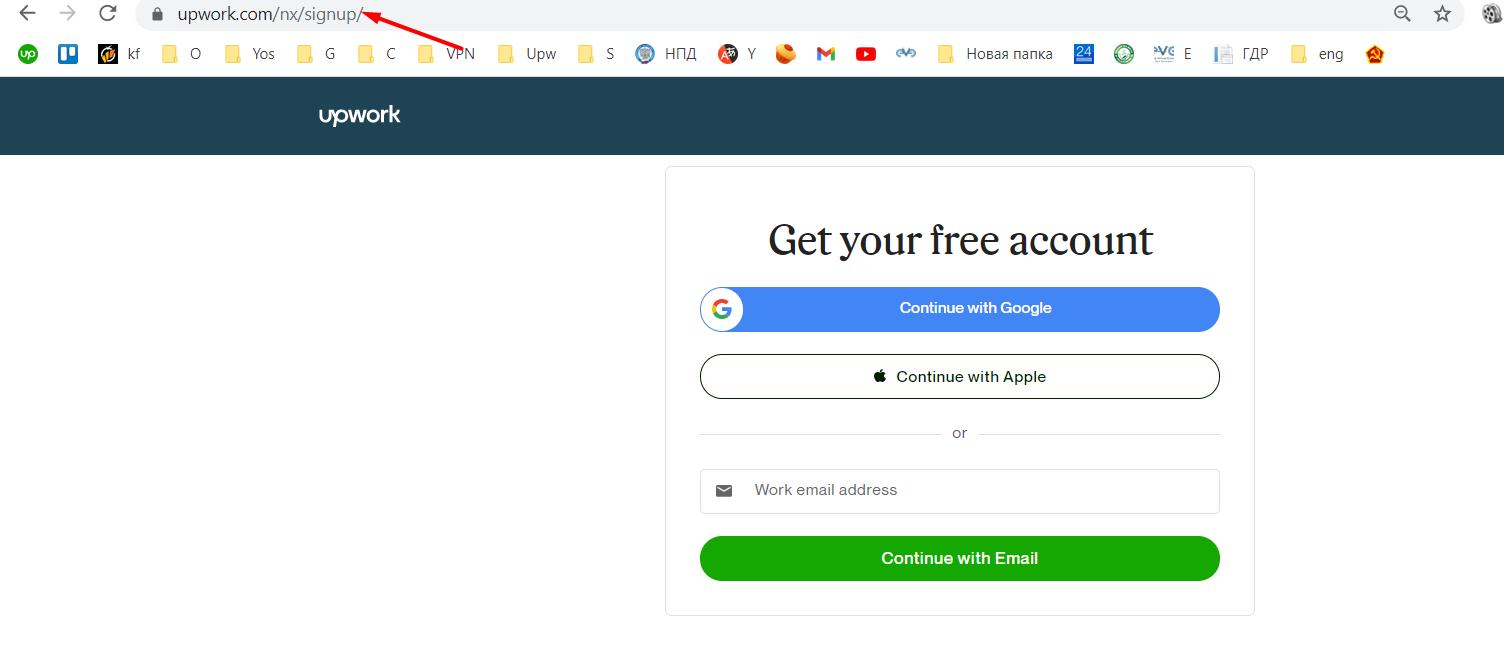Submit using Continue with Email

[960, 558]
